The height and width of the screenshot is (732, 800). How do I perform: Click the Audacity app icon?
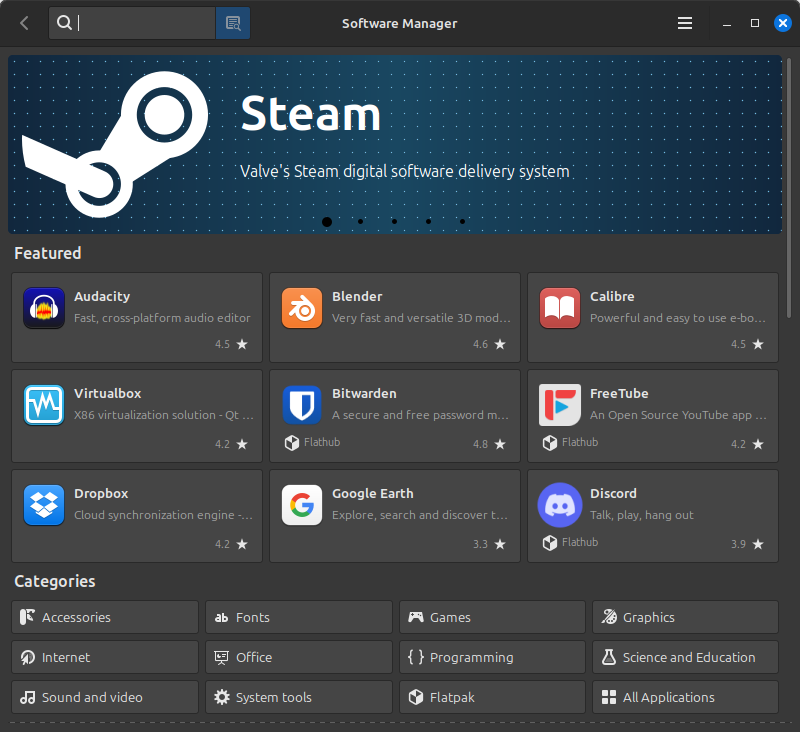pyautogui.click(x=44, y=308)
